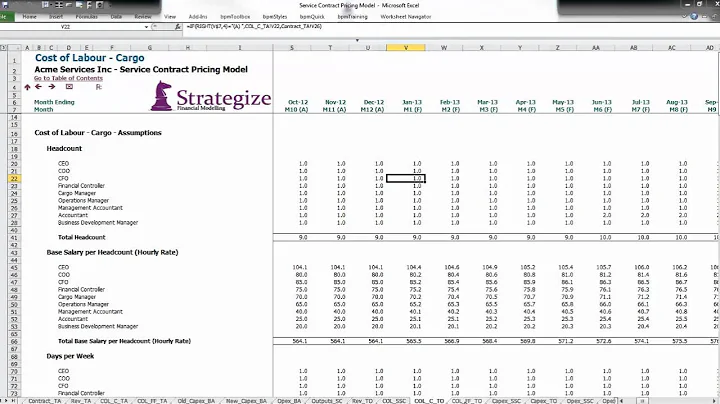Screen dimensions: 720x404
Task: Switch to the Capex_SSC sheet tab
Action: (x=506, y=401)
